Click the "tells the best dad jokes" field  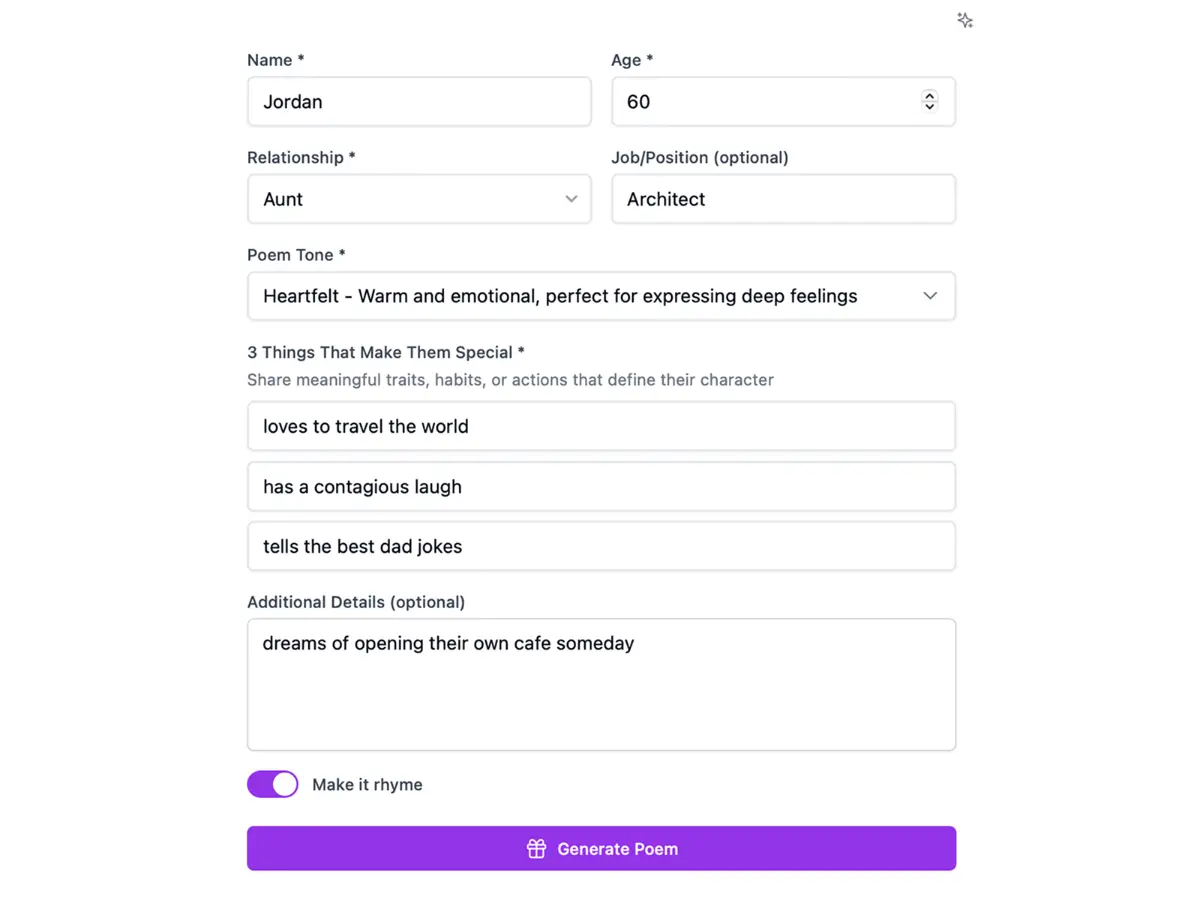601,547
